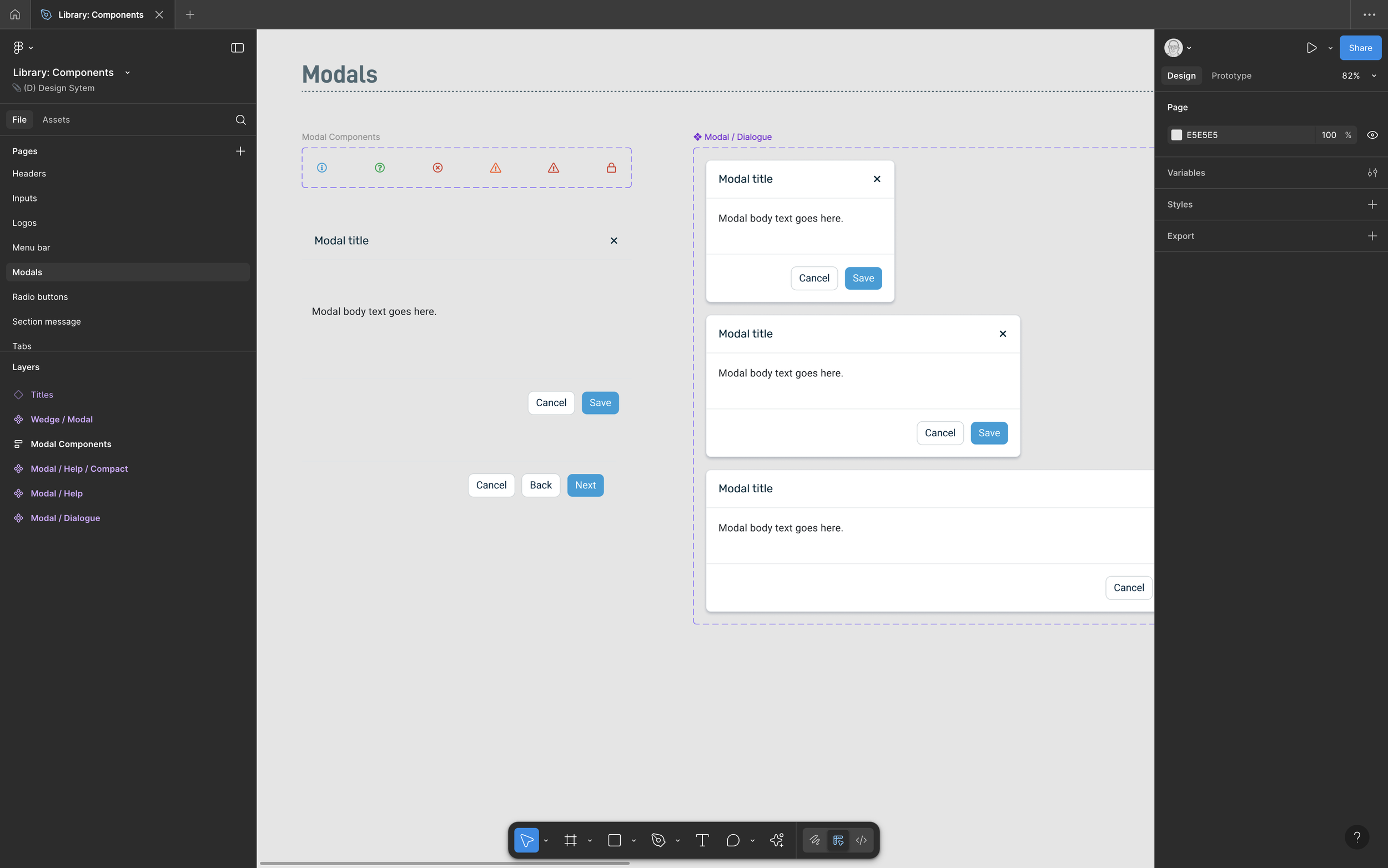Select the Text tool
This screenshot has height=868, width=1388.
click(702, 840)
